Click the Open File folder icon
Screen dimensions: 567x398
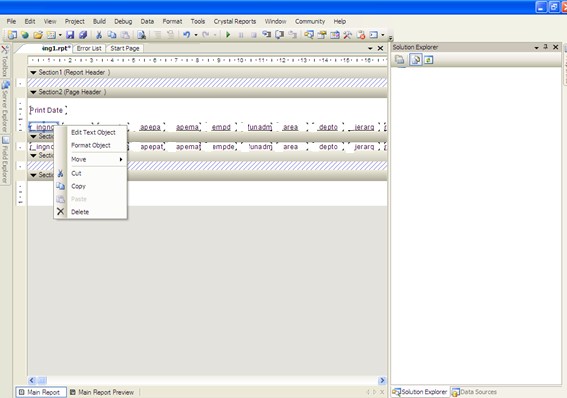pos(38,35)
